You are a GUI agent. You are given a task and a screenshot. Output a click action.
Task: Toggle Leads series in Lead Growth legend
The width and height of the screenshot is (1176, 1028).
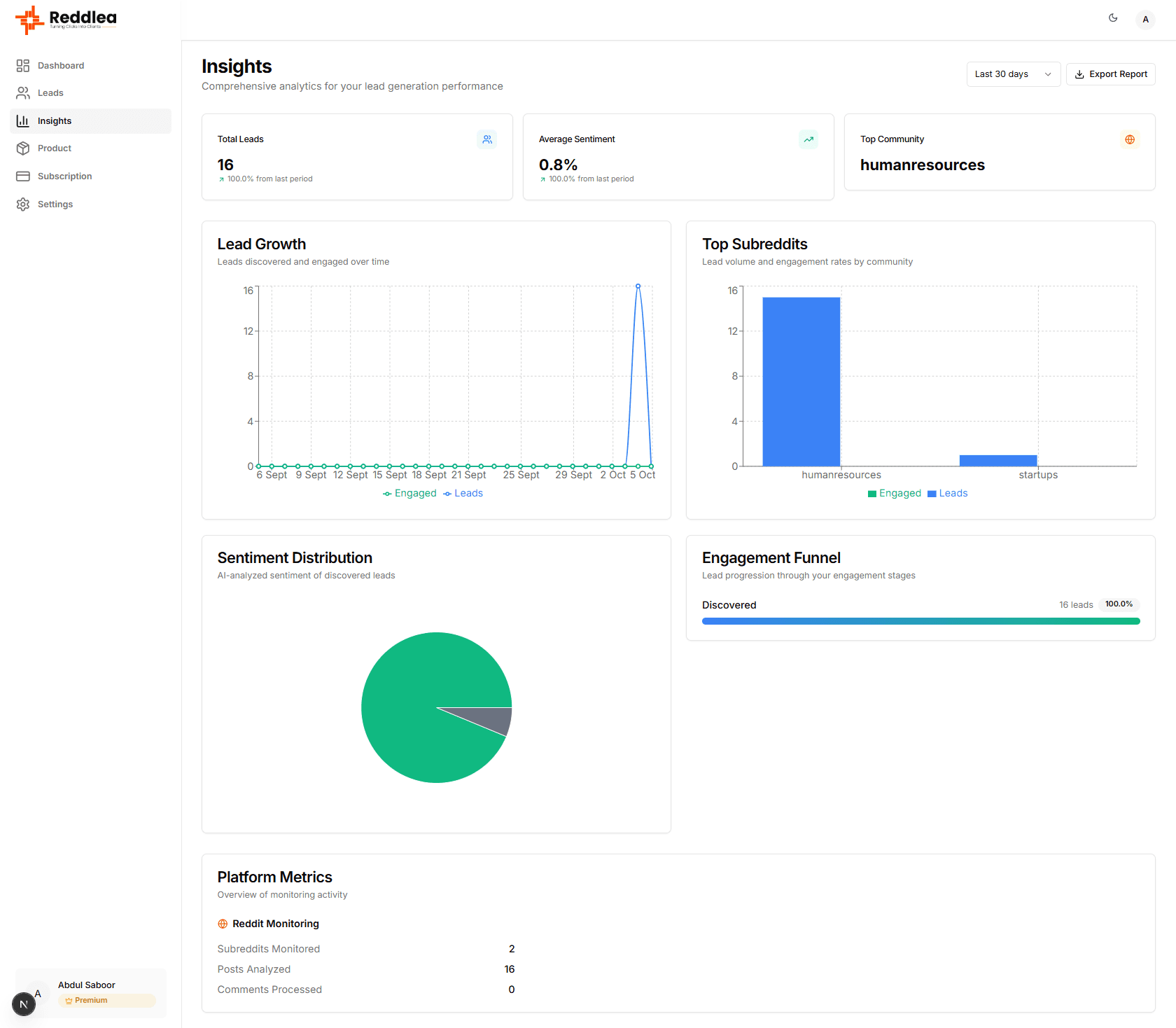pyautogui.click(x=463, y=494)
